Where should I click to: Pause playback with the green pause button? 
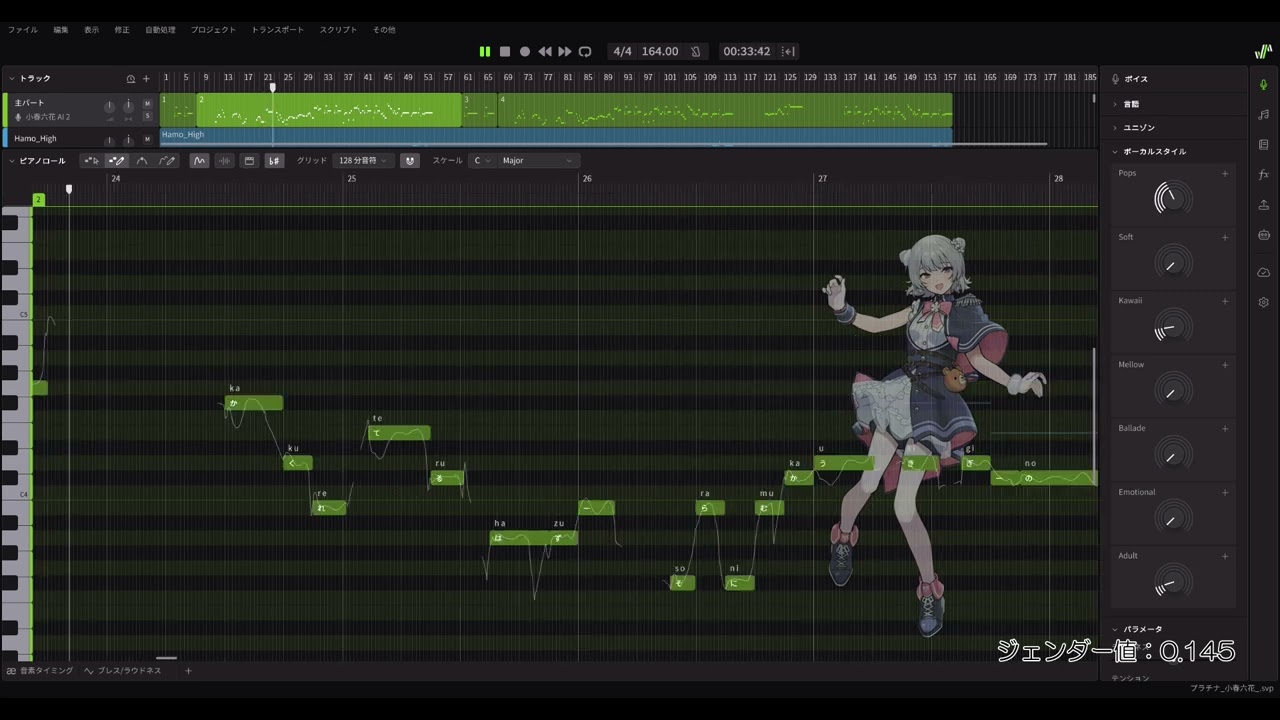click(485, 51)
